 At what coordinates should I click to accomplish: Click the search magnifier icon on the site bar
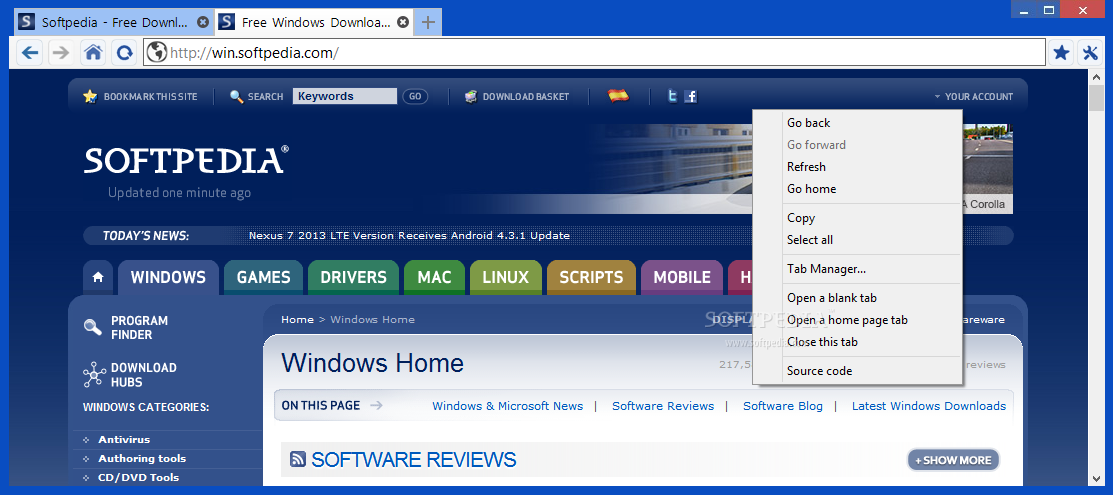click(x=236, y=96)
